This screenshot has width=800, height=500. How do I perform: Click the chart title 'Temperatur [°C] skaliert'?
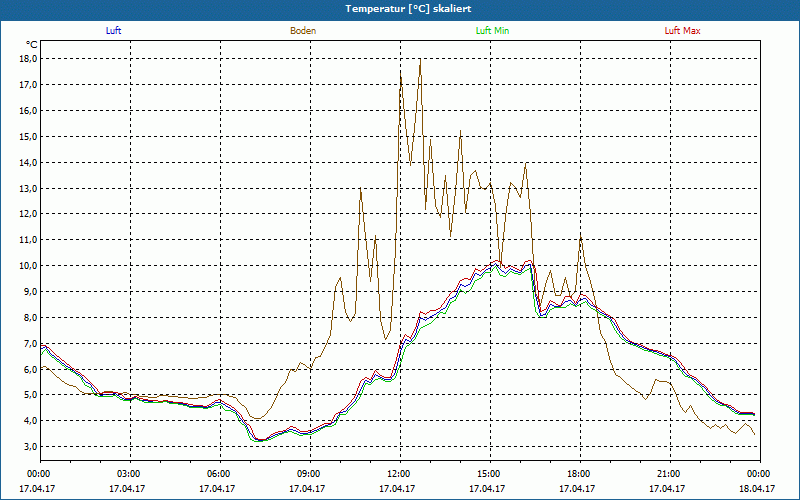408,9
